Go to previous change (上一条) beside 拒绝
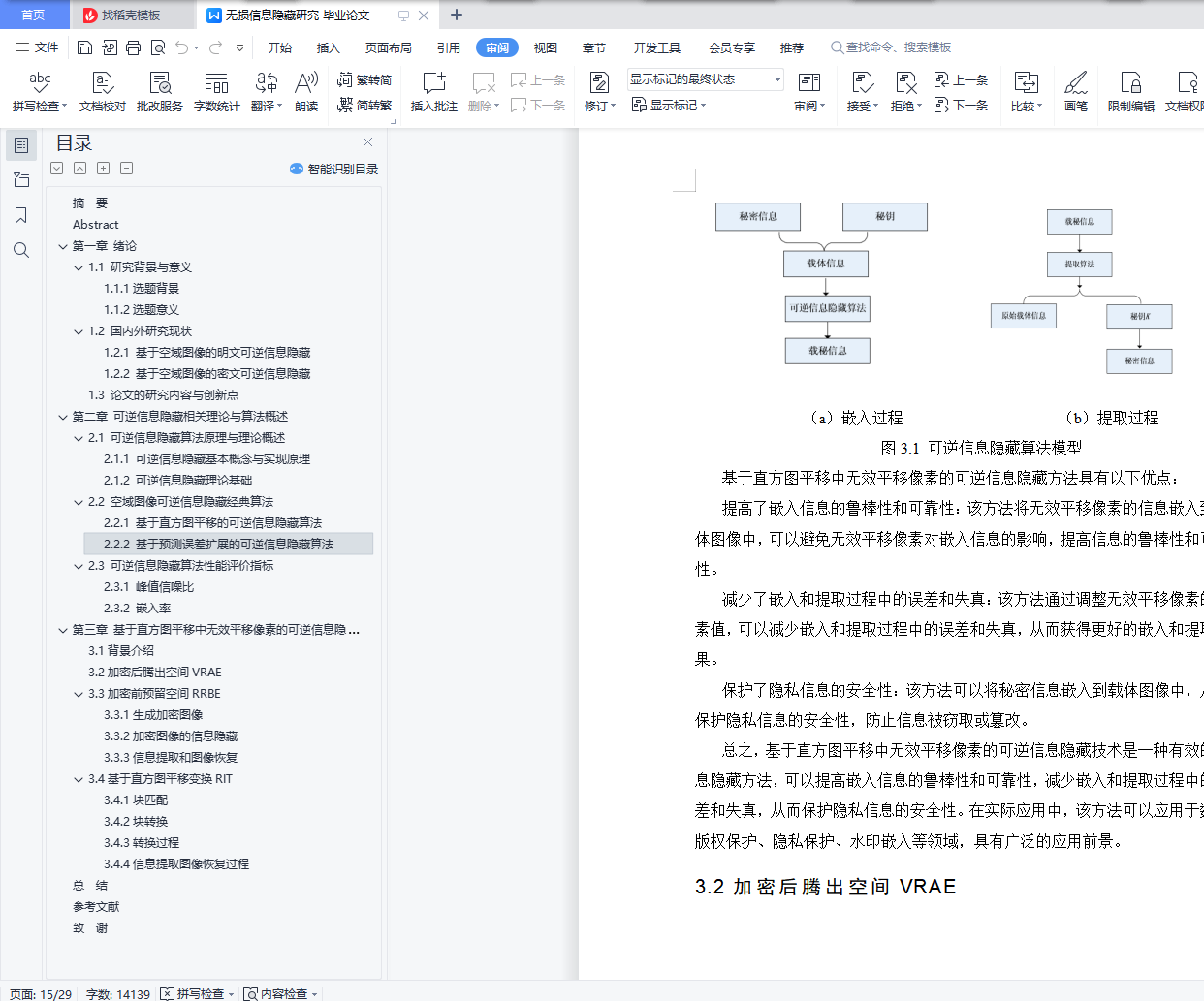Viewport: 1204px width, 1001px height. coord(961,80)
